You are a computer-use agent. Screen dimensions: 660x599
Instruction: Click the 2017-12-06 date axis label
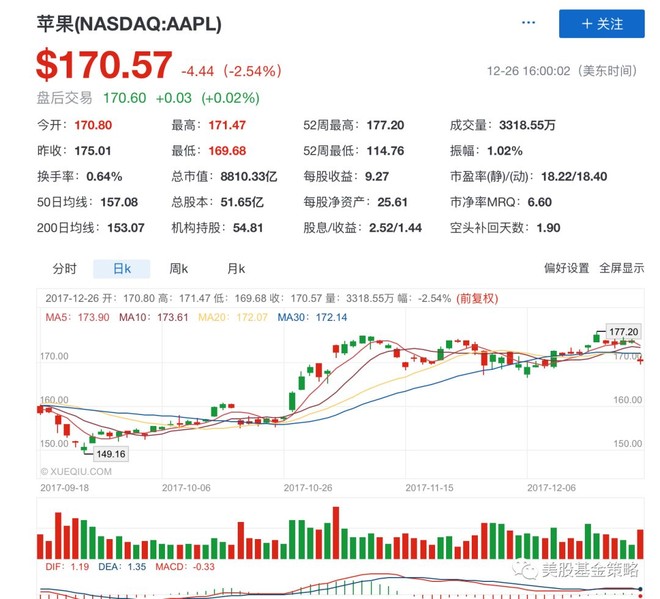[x=551, y=488]
